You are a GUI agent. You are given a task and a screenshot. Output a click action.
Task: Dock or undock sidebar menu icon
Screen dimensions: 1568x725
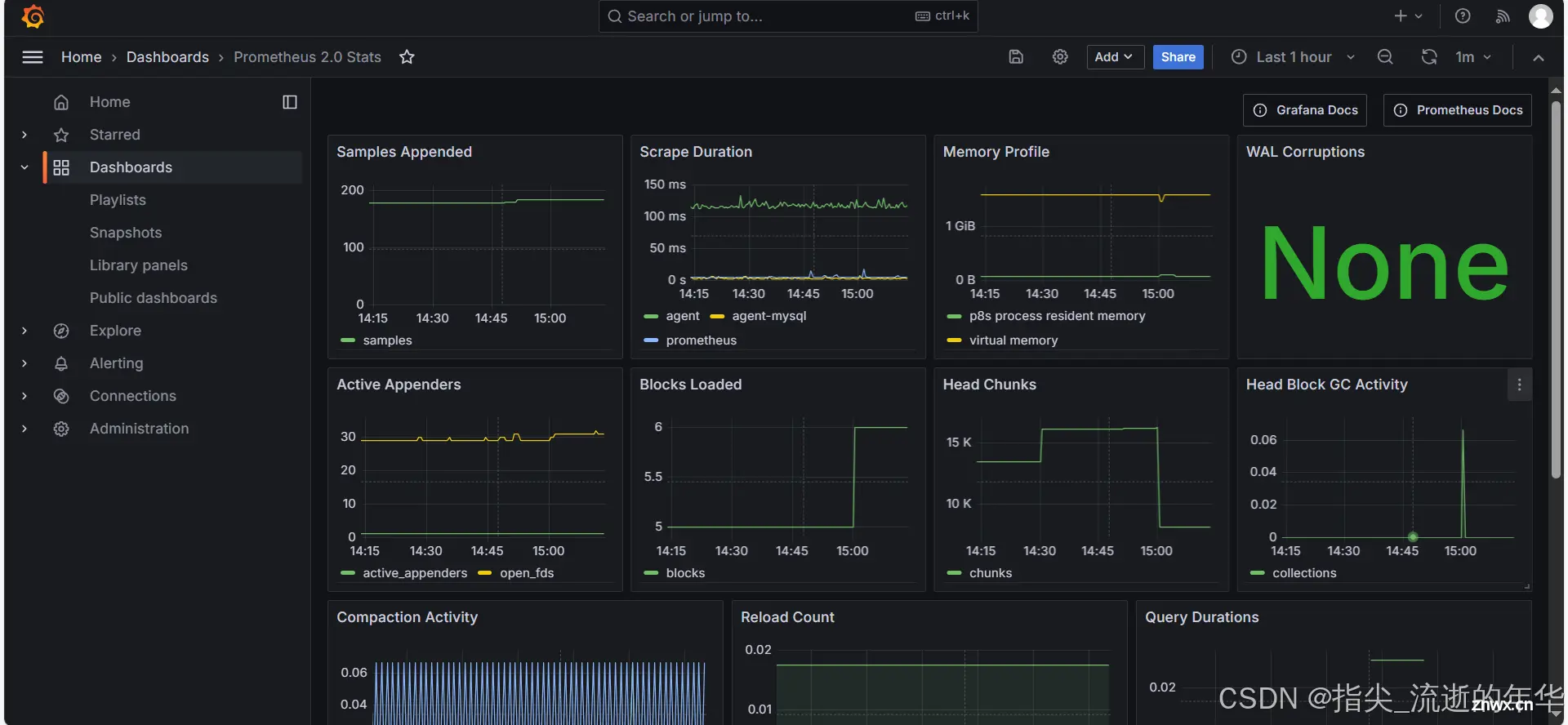[x=290, y=102]
